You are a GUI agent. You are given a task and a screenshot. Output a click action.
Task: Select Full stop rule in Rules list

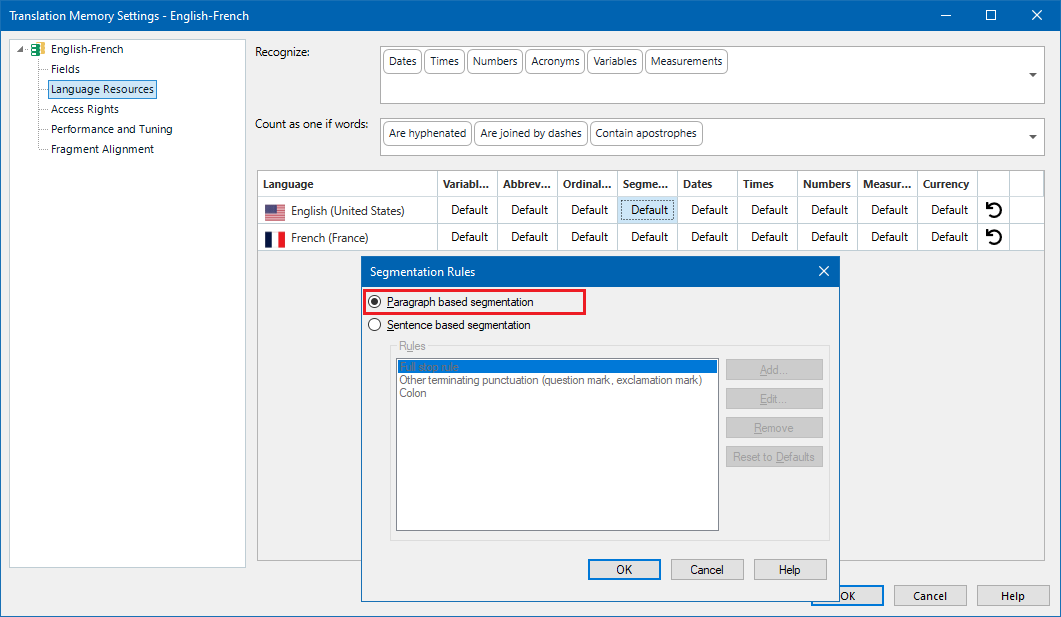point(557,367)
